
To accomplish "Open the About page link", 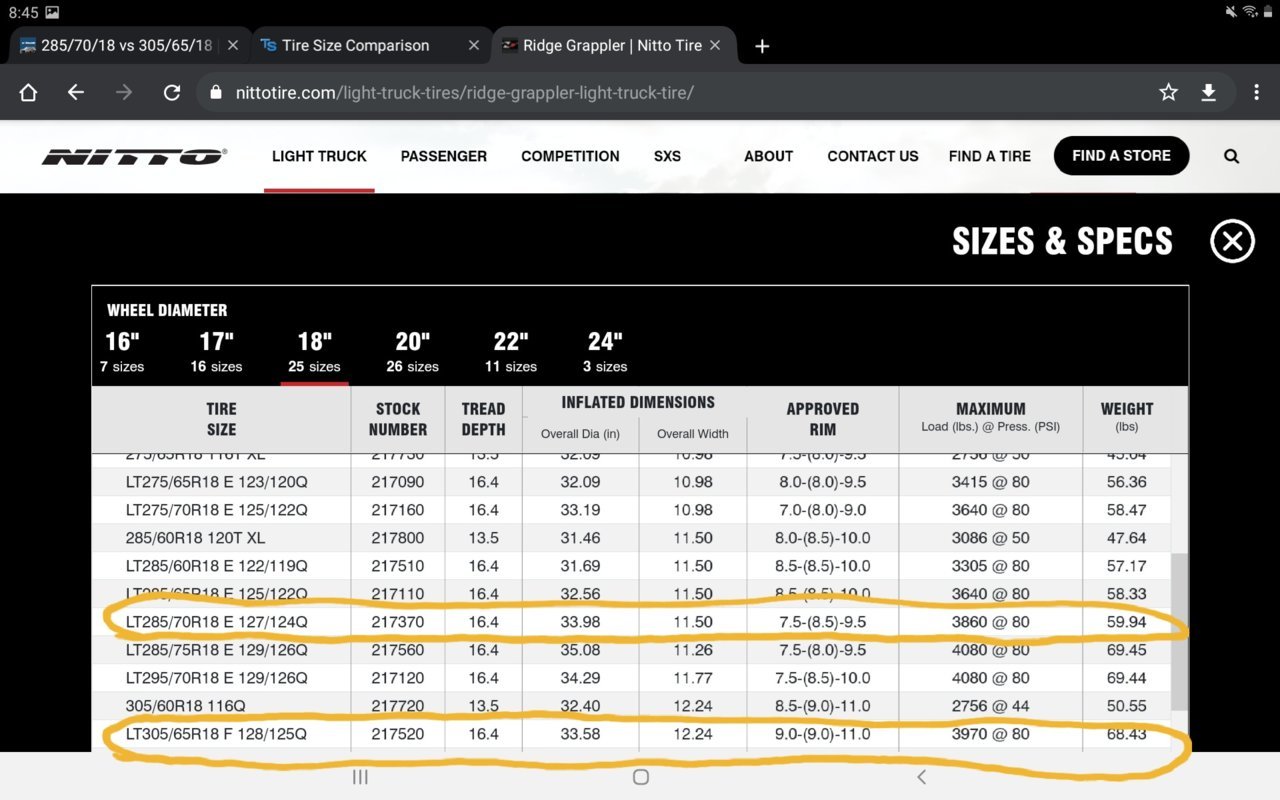I will coord(768,156).
